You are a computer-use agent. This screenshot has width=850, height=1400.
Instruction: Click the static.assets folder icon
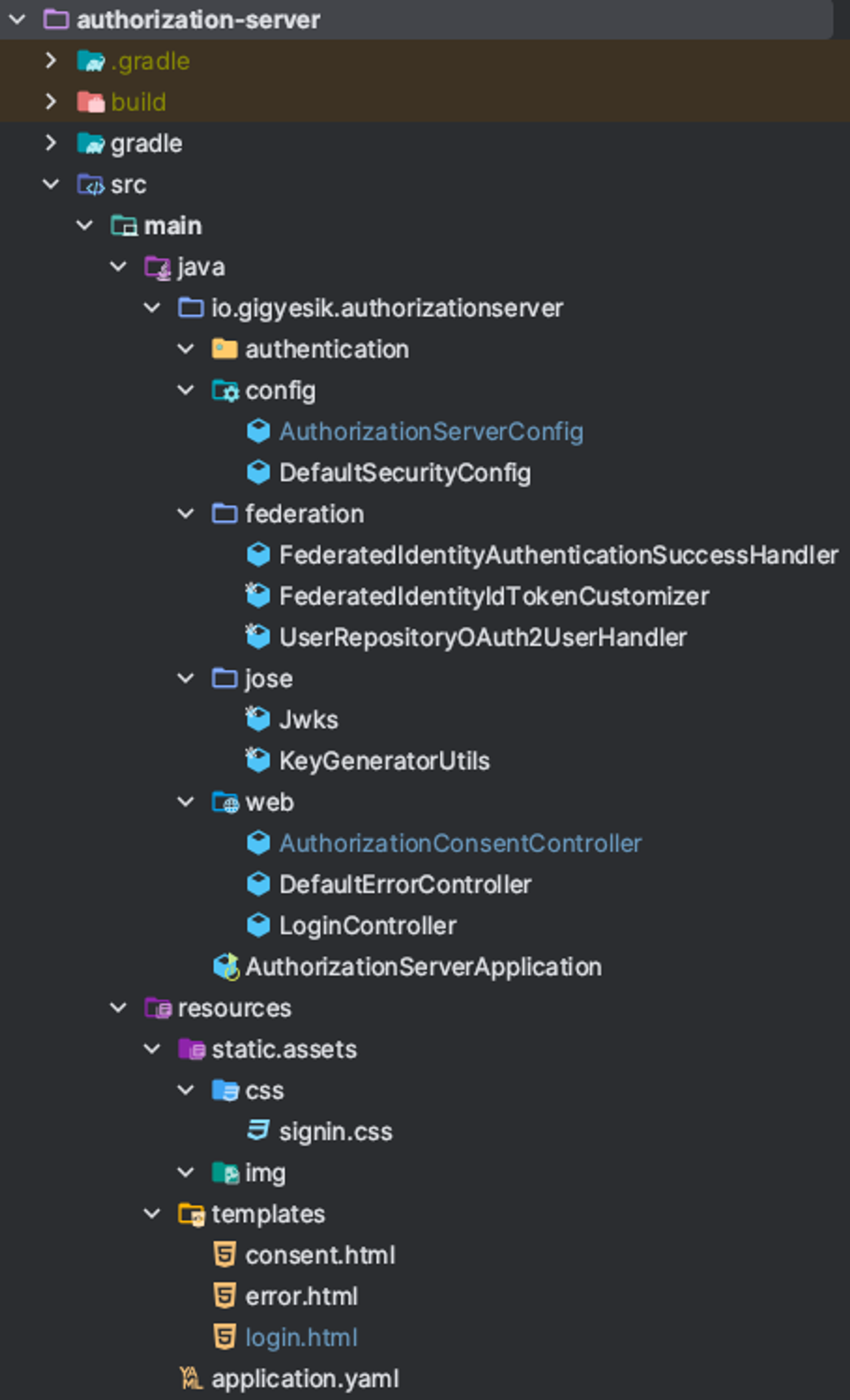pyautogui.click(x=191, y=1049)
